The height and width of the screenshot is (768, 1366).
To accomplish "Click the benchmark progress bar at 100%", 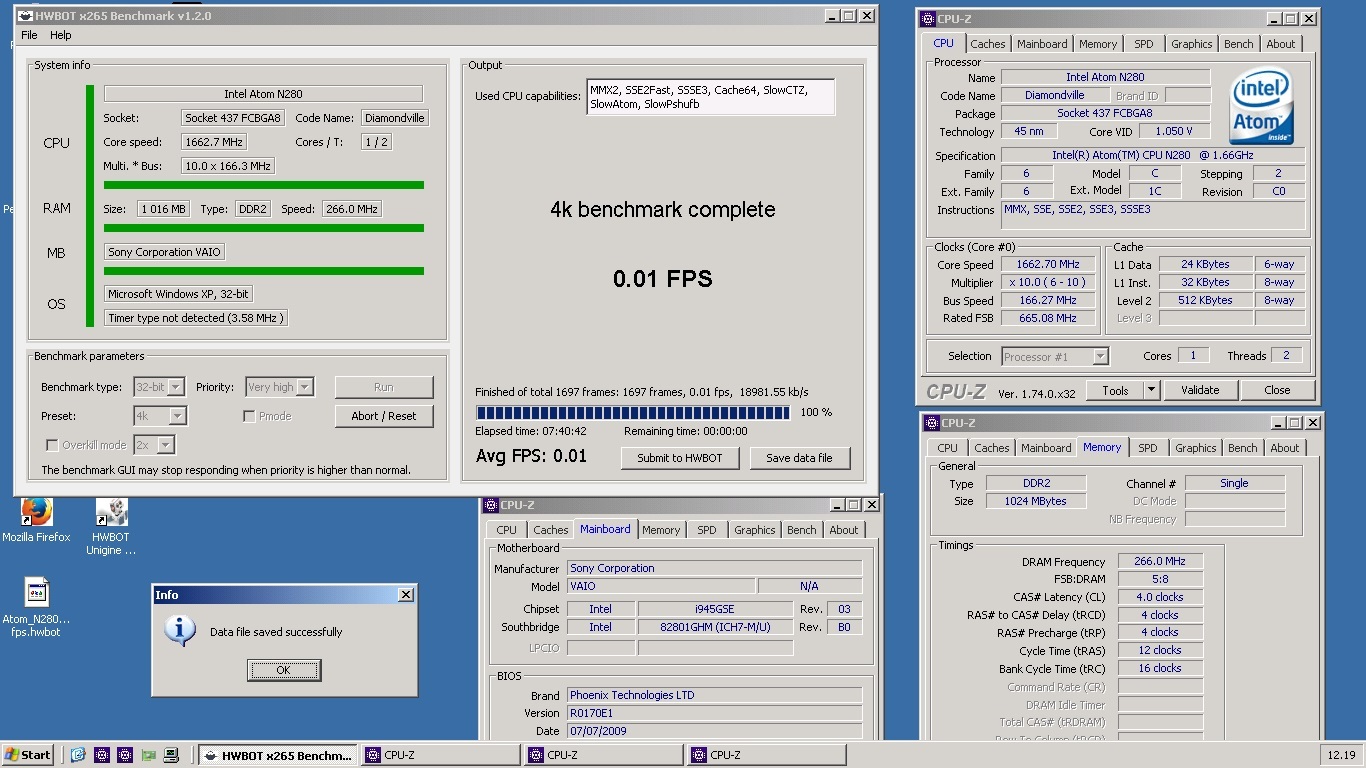I will [x=633, y=412].
